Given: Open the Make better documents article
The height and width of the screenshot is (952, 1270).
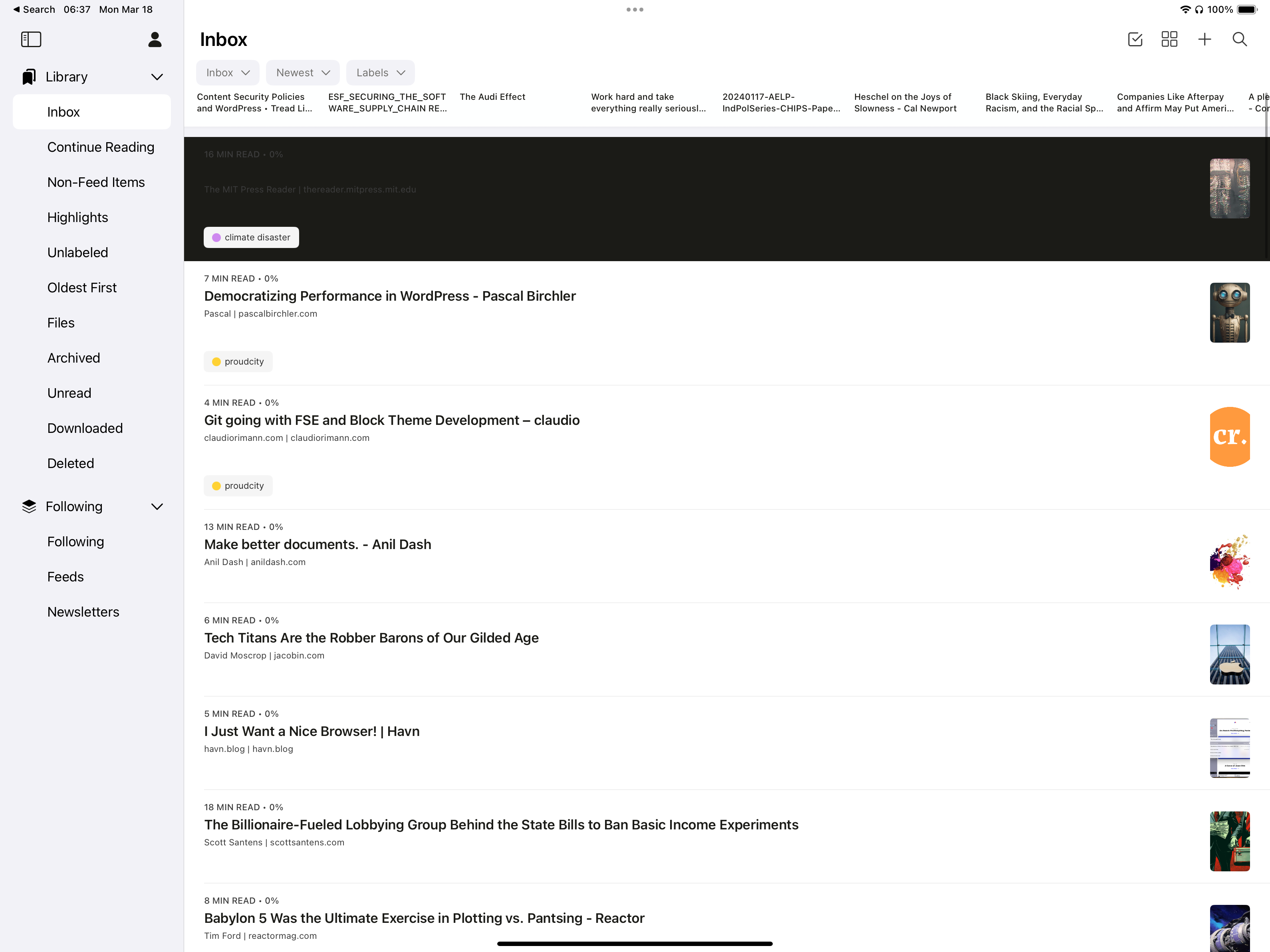Looking at the screenshot, I should click(x=317, y=544).
